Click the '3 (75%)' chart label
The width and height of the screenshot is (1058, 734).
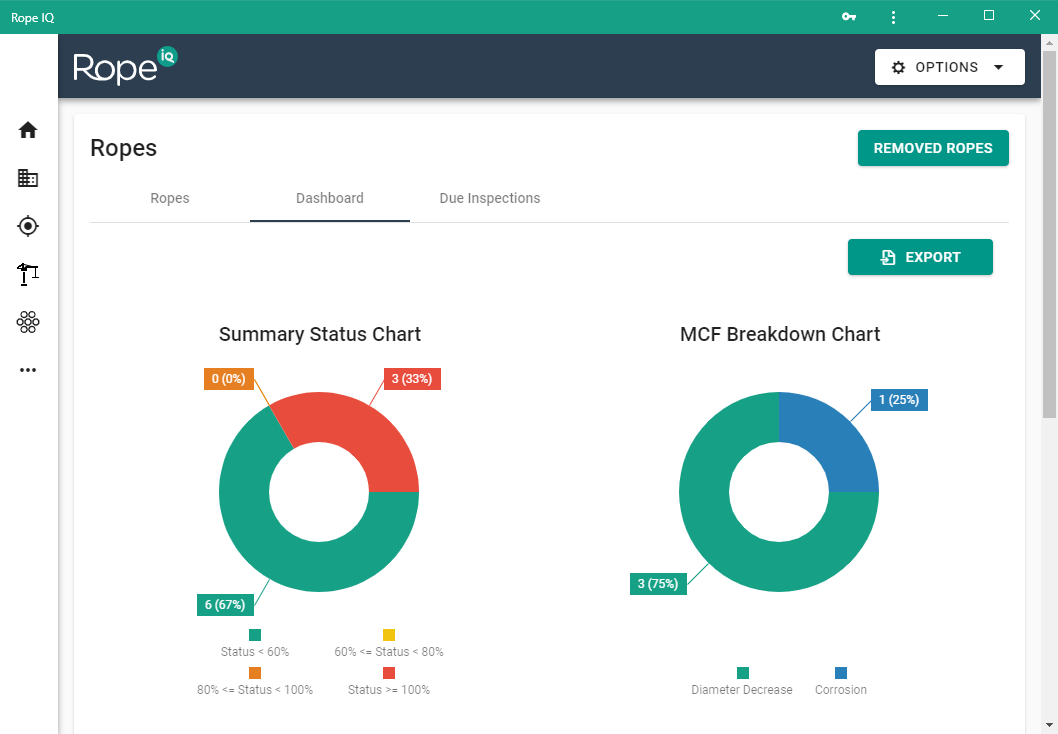coord(658,584)
